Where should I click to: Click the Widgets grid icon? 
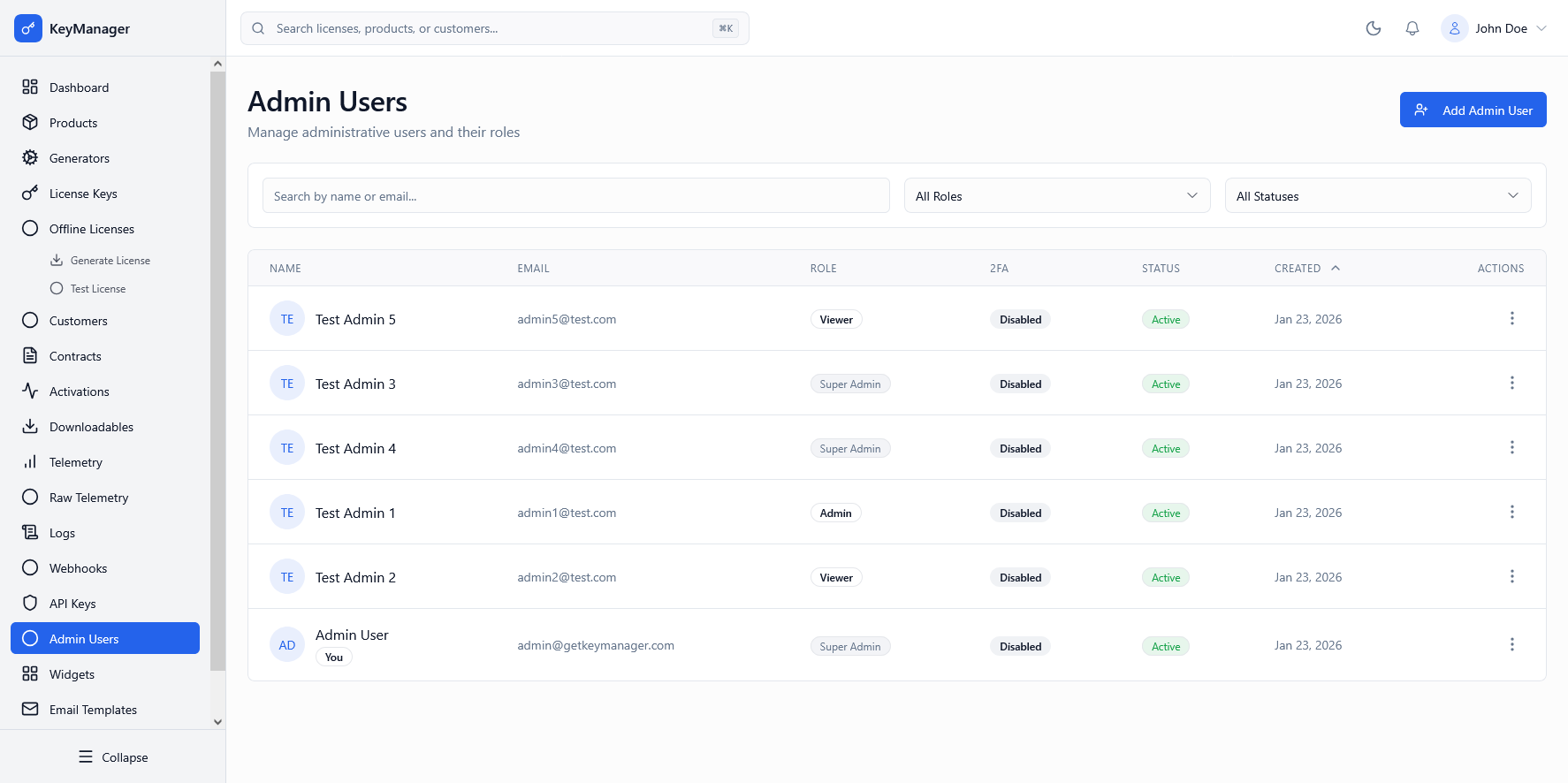click(30, 673)
